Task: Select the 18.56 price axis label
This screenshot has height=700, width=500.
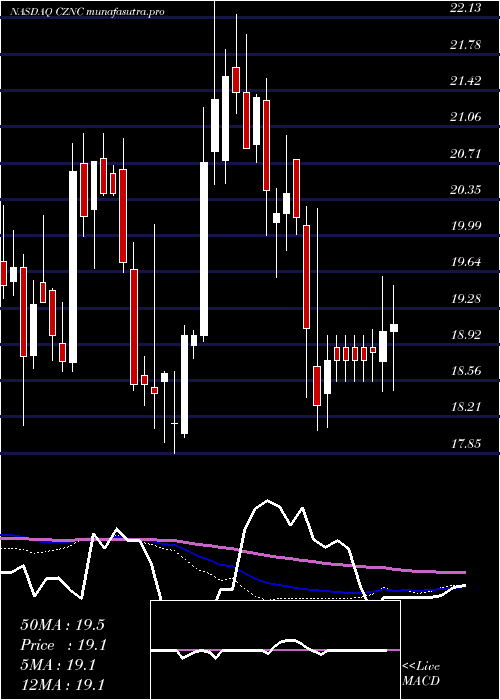Action: [x=466, y=371]
